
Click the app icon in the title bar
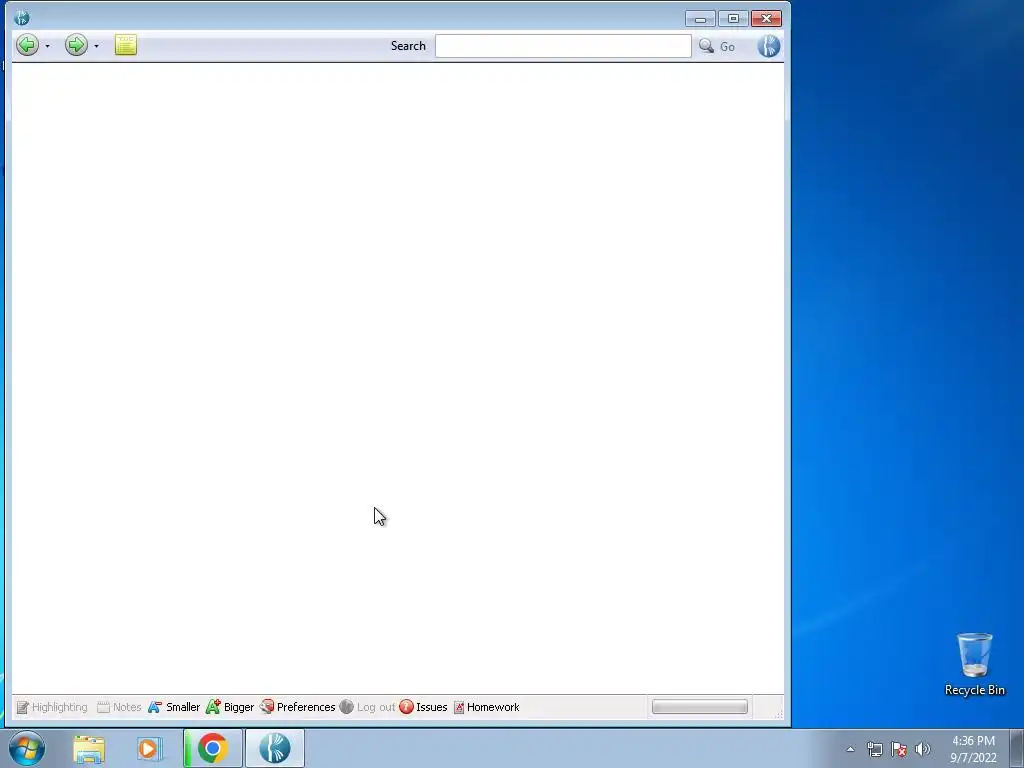click(x=22, y=18)
